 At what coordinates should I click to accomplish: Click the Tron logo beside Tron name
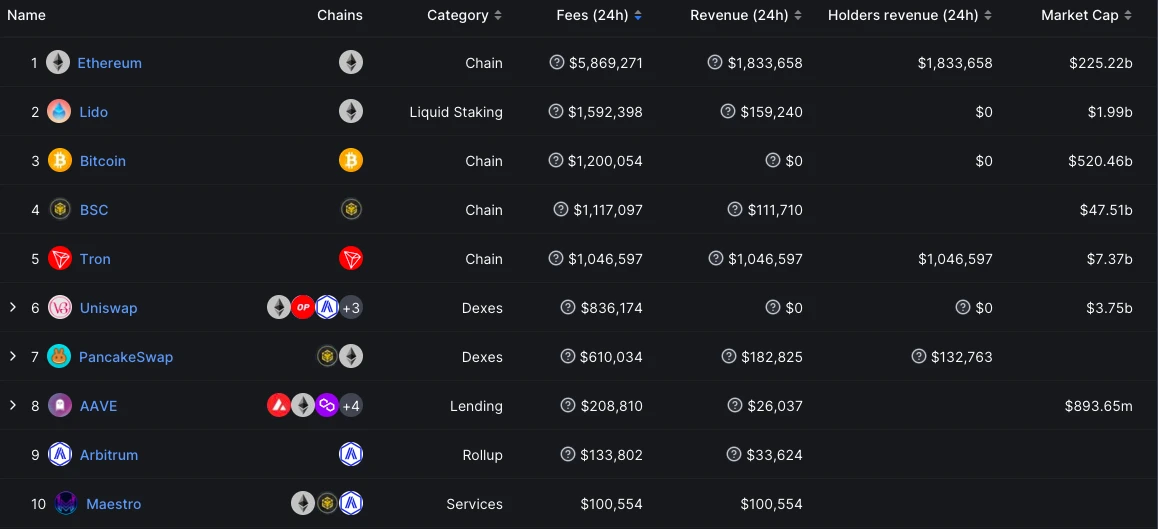(x=60, y=259)
